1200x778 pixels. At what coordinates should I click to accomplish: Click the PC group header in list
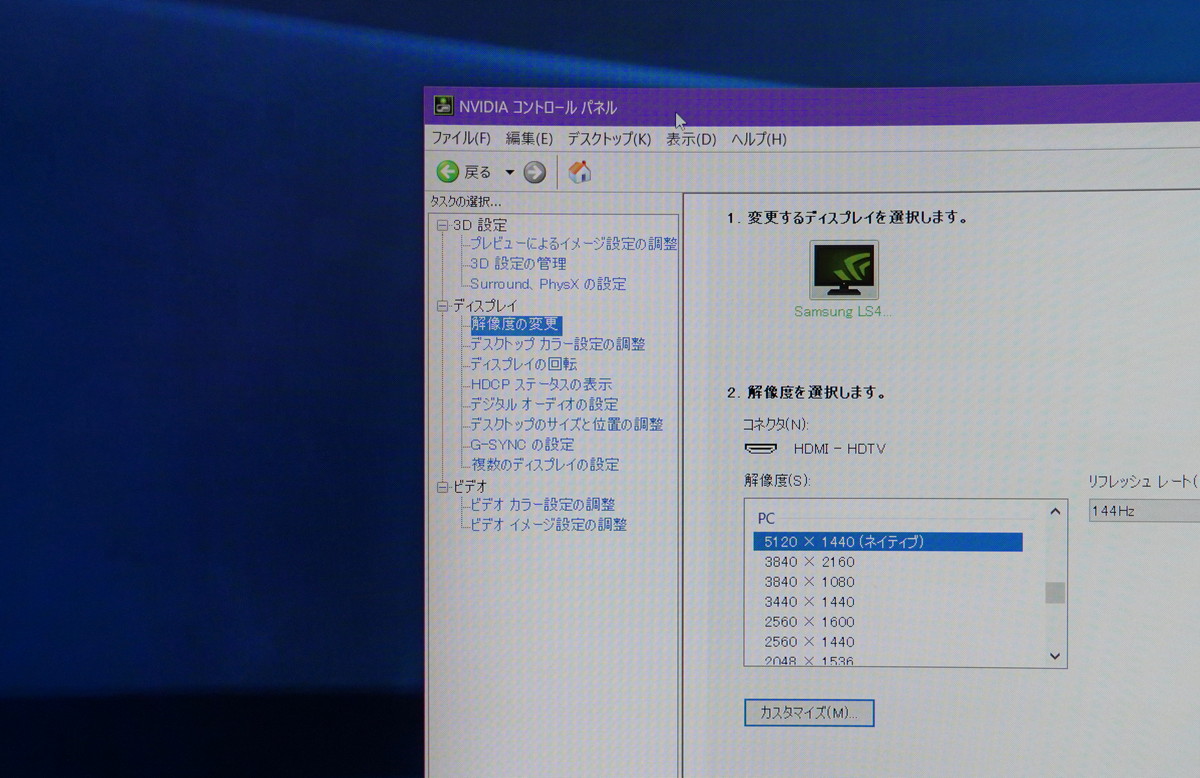click(x=766, y=518)
